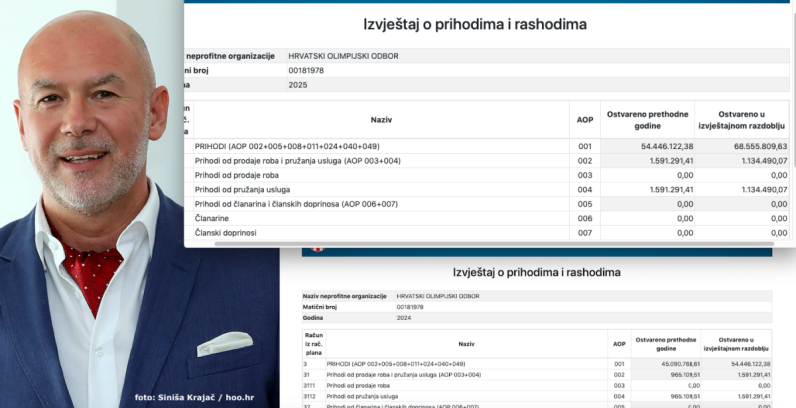
Task: Select the 'Članski doprinosi' row name
Action: [225, 233]
